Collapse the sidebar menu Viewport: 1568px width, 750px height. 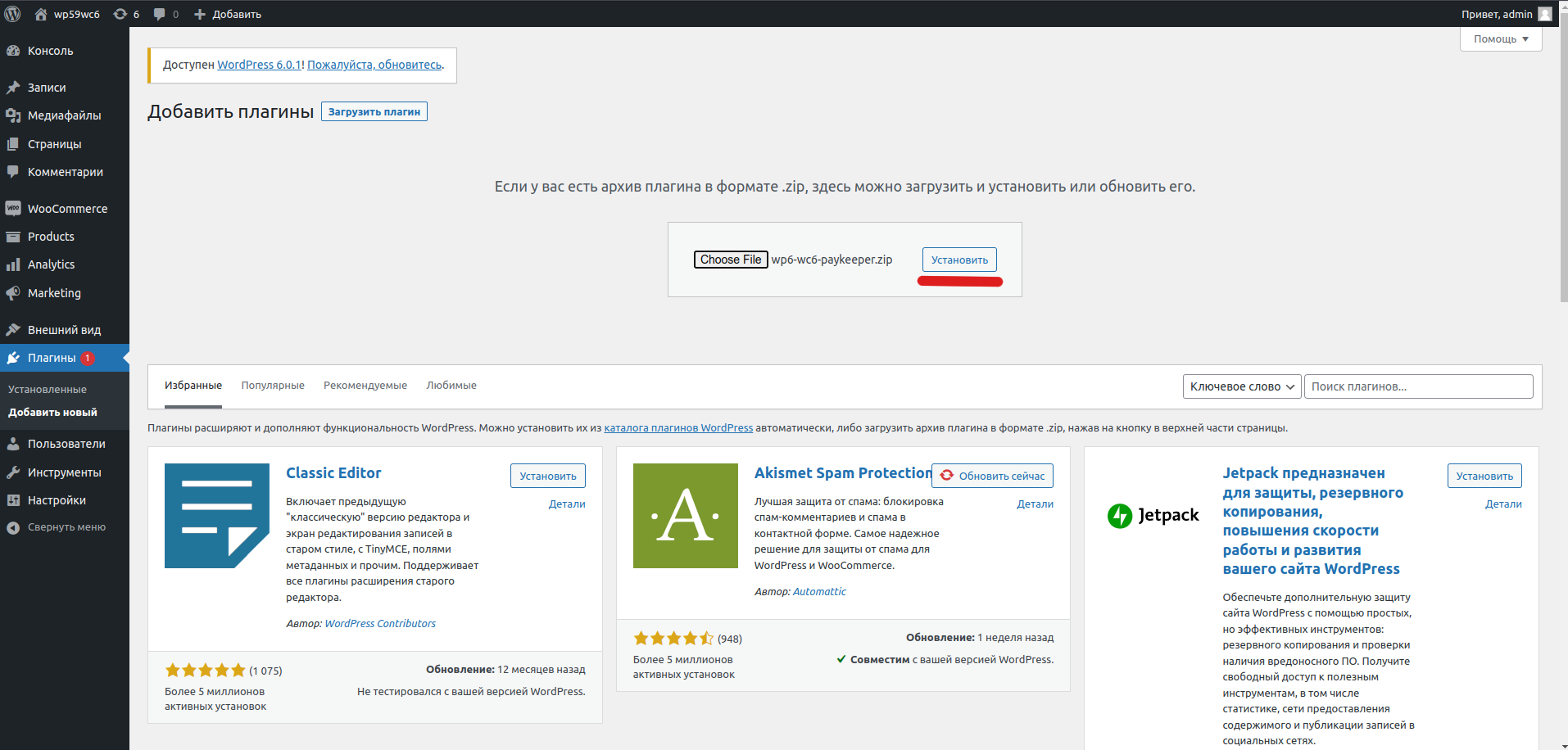pyautogui.click(x=66, y=527)
